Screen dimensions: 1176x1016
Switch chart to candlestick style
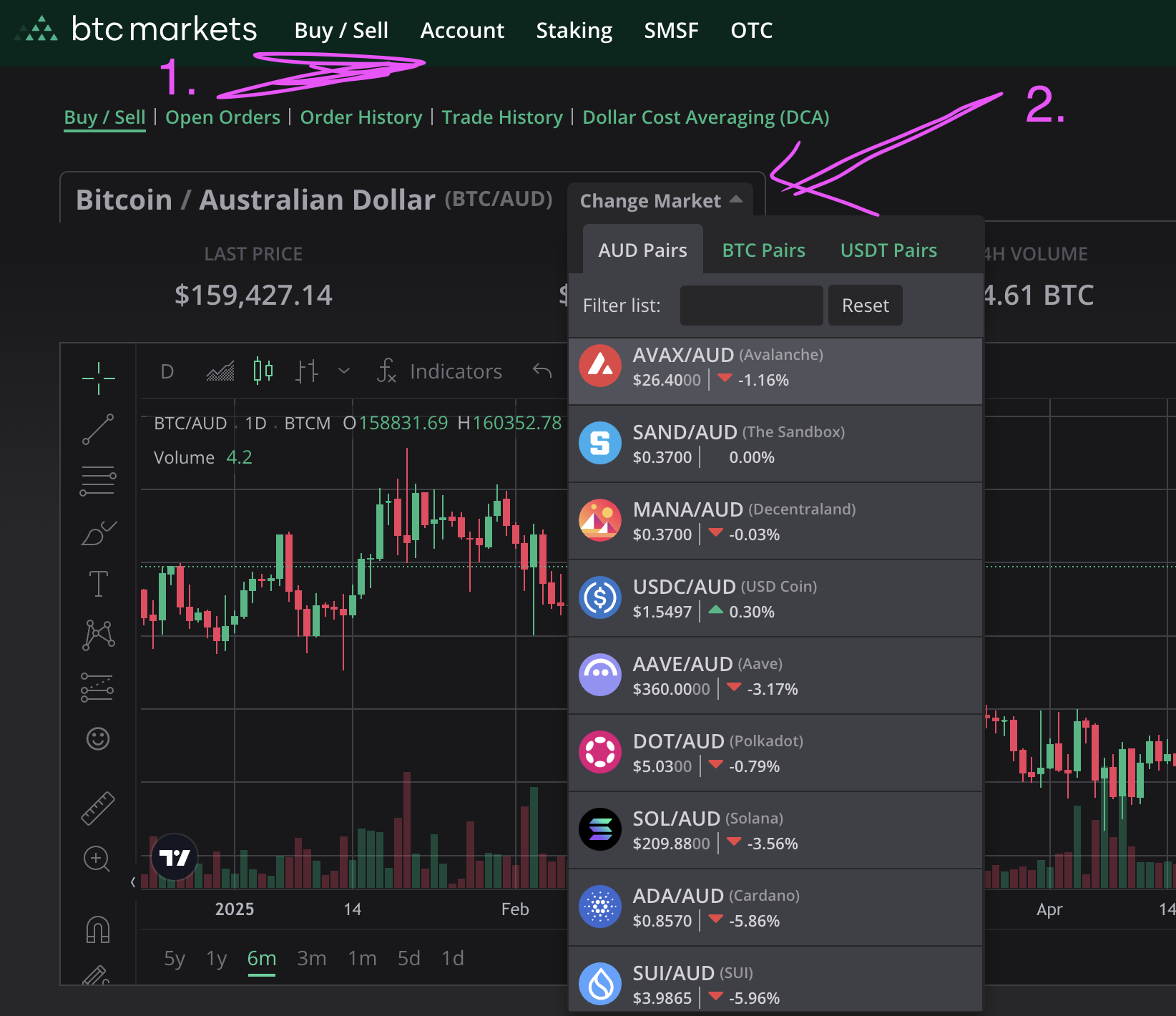263,371
